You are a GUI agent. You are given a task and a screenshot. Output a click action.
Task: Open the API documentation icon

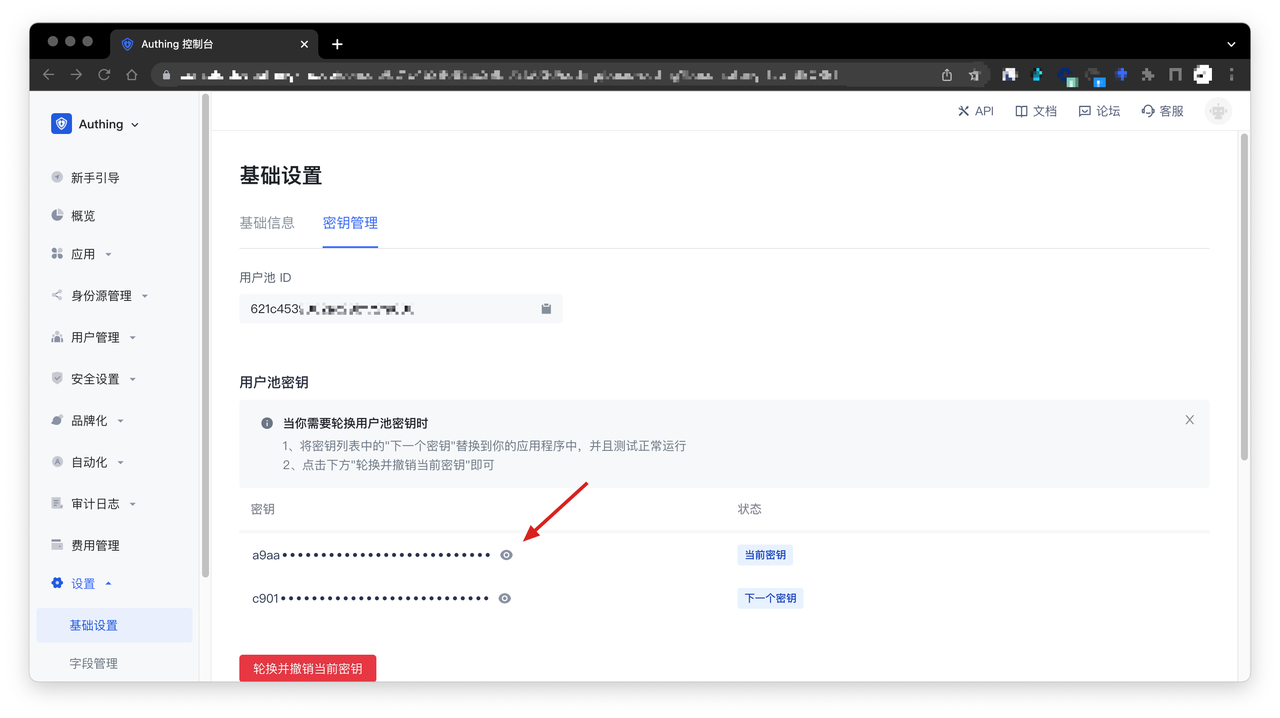click(975, 111)
